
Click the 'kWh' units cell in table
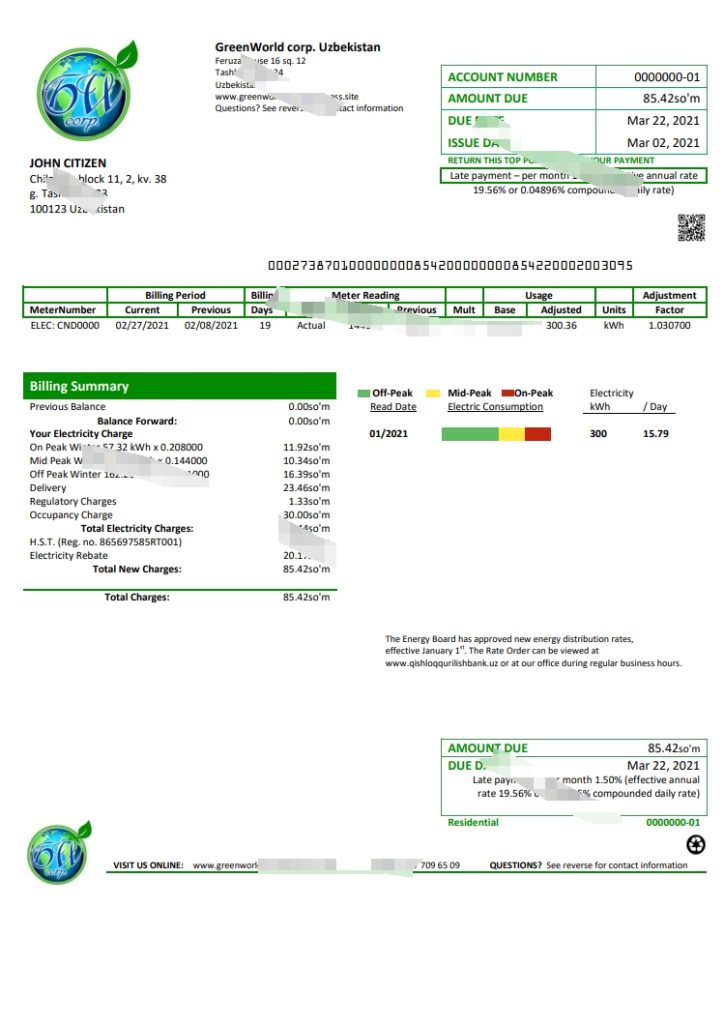(614, 325)
